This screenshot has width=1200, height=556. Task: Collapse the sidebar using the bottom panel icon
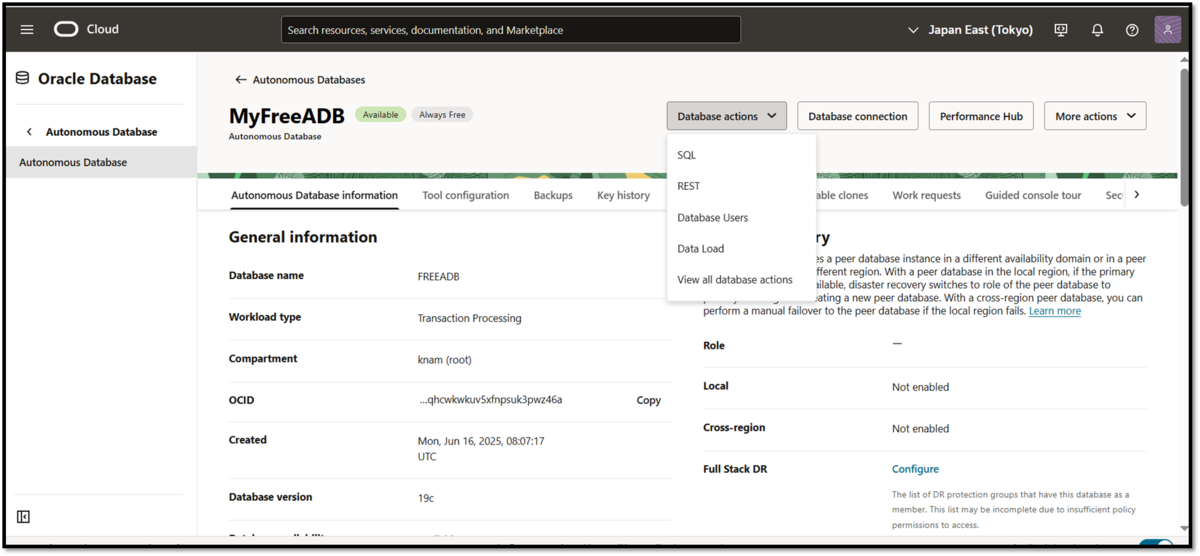[23, 516]
